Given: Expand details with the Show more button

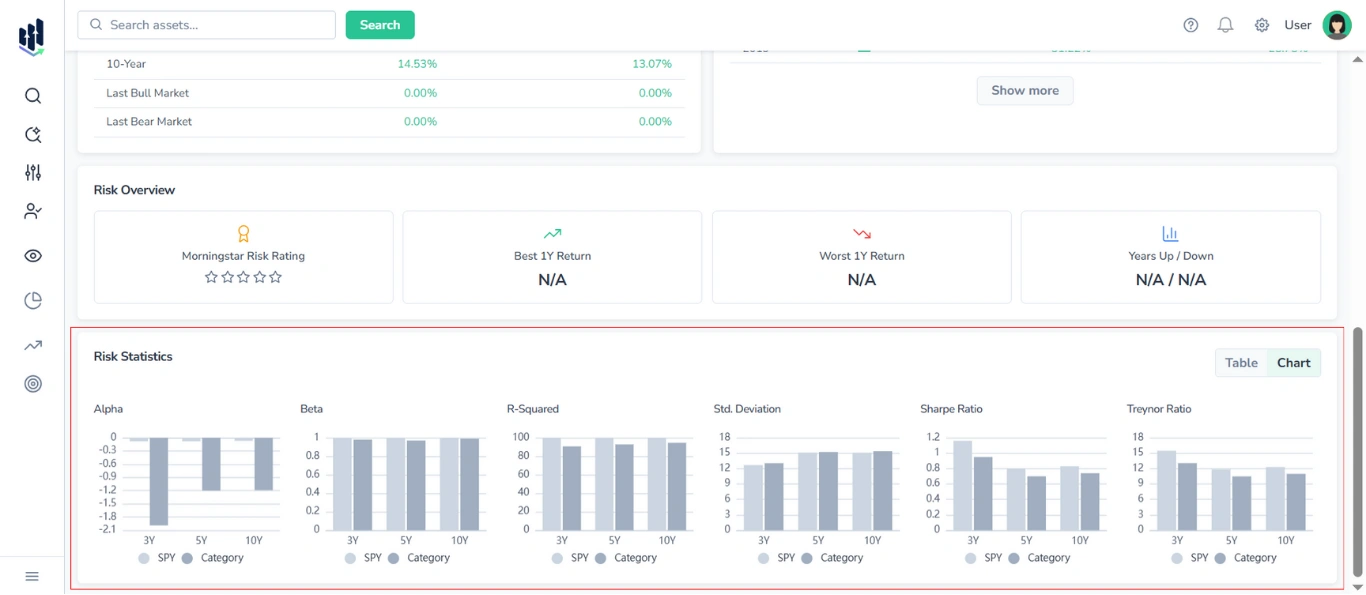Looking at the screenshot, I should tap(1024, 90).
